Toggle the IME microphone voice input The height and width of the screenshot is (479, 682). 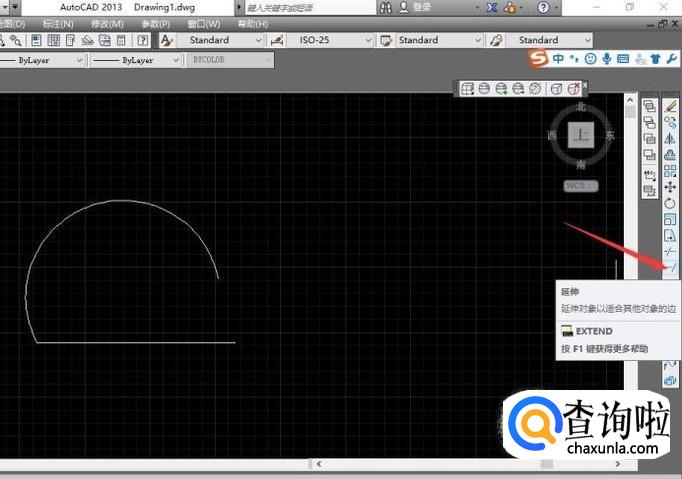pos(607,59)
